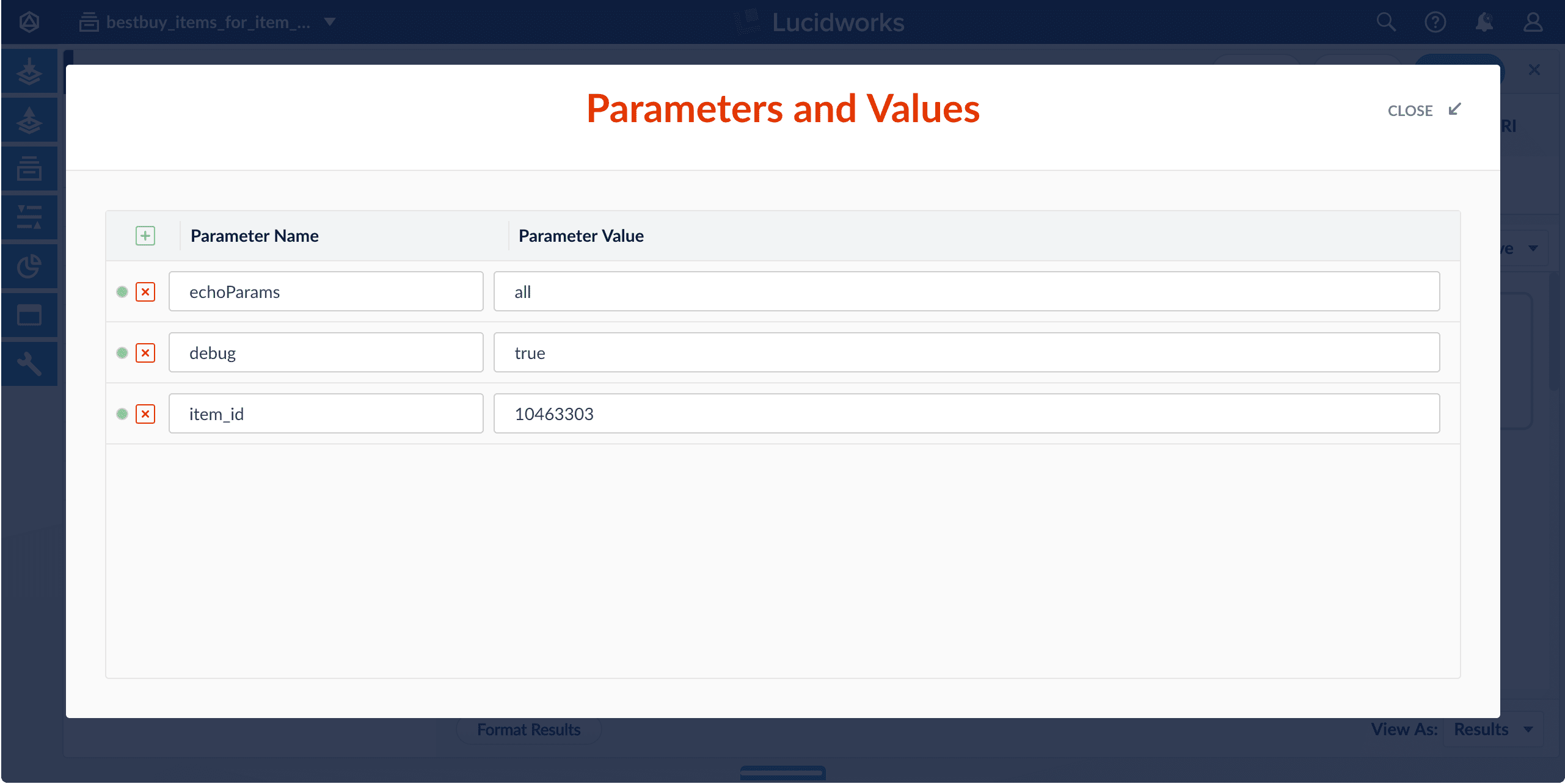Image resolution: width=1565 pixels, height=784 pixels.
Task: Open the pipelines sidebar icon below Collections
Action: pos(29,216)
